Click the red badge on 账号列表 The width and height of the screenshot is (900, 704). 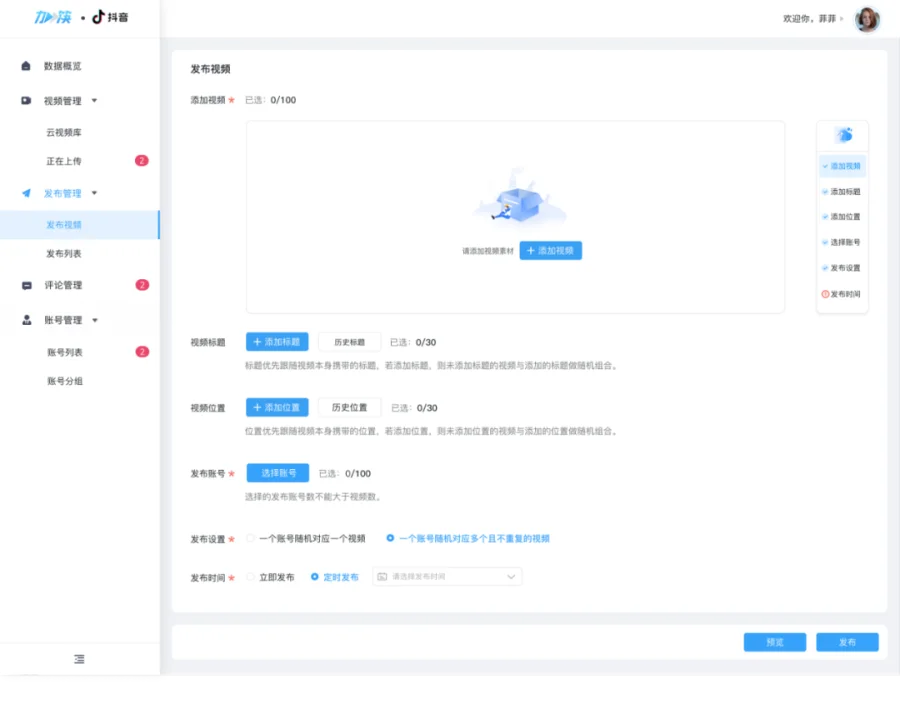click(x=142, y=352)
